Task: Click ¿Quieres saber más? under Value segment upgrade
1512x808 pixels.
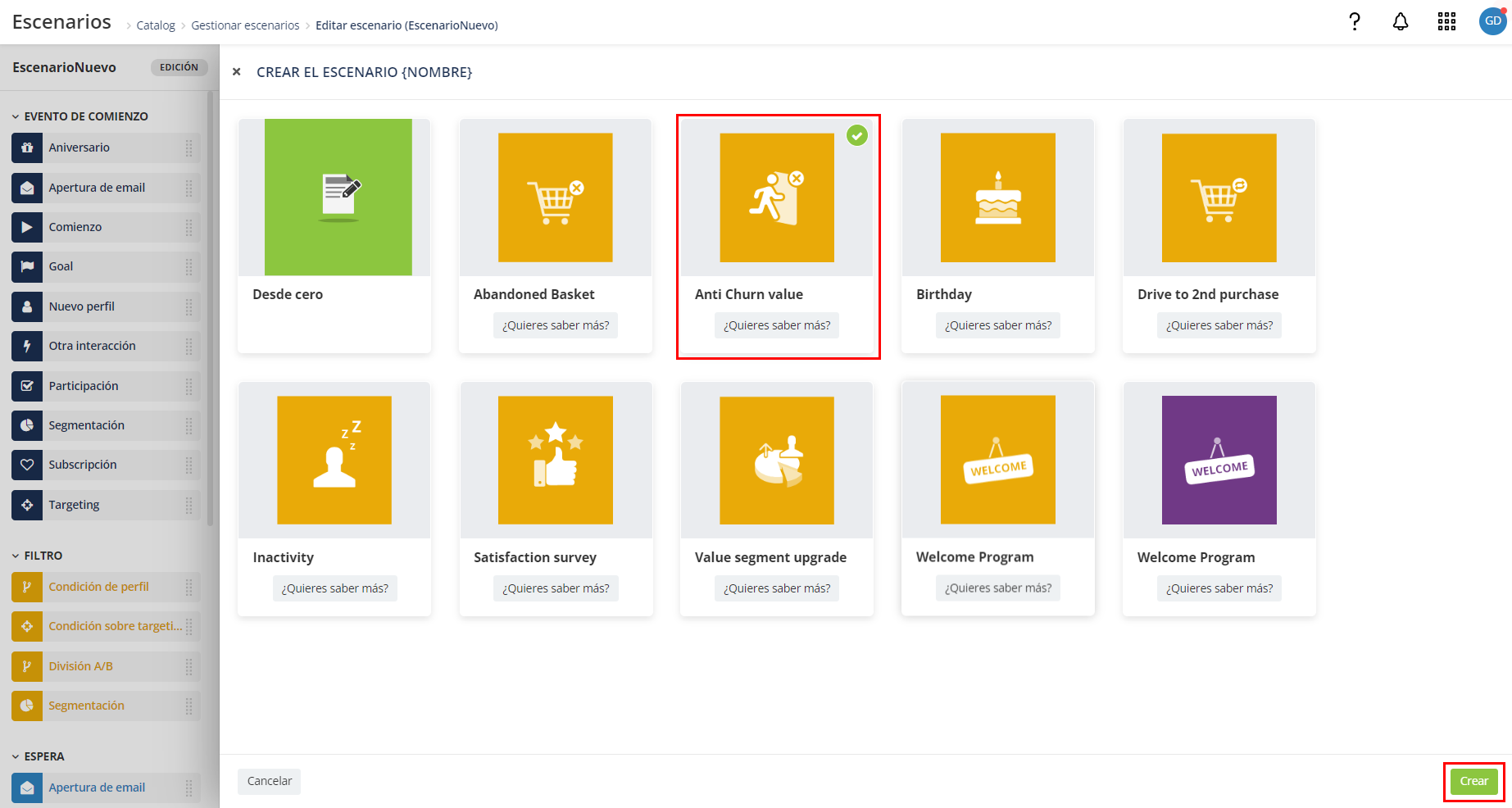Action: [777, 588]
